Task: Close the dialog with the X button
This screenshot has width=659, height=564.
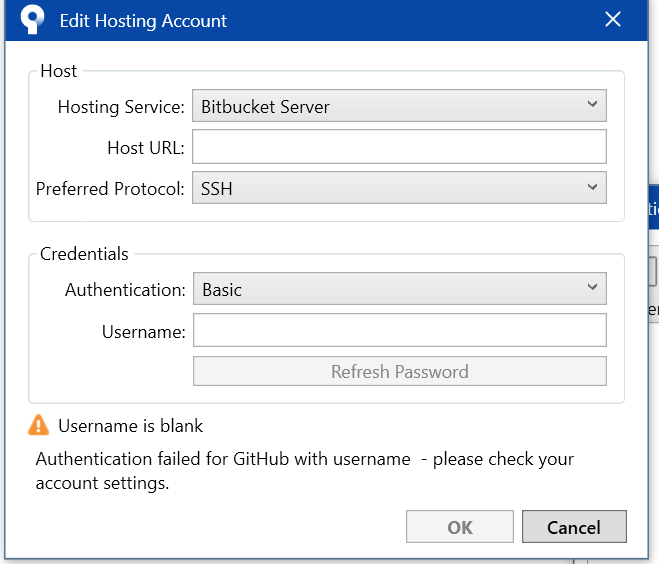Action: (x=613, y=19)
